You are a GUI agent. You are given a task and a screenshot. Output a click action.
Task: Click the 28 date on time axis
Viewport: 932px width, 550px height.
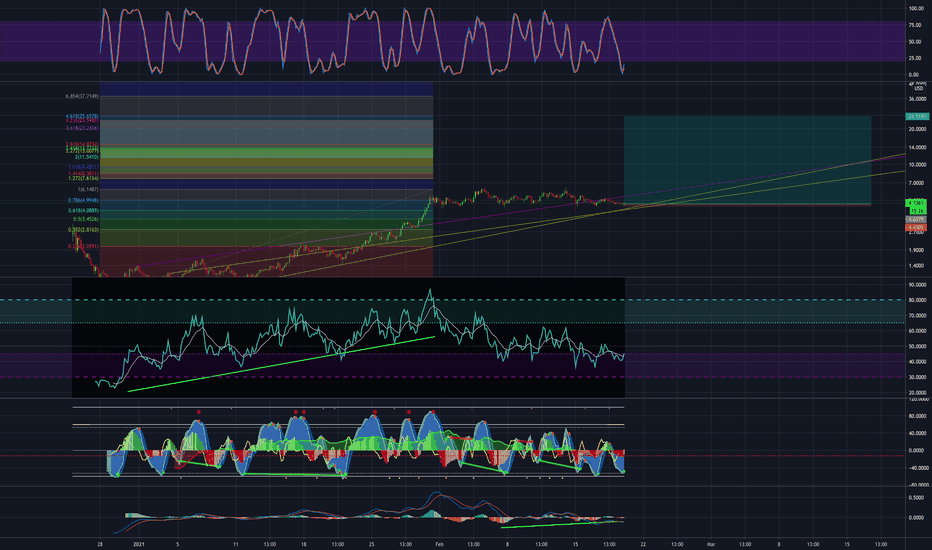pyautogui.click(x=100, y=544)
